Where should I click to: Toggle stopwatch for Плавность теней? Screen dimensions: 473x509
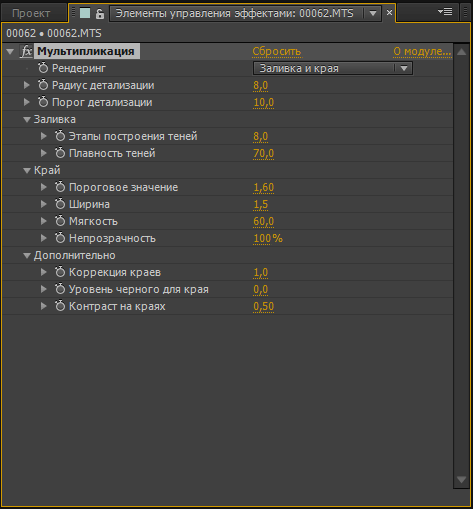pyautogui.click(x=60, y=153)
